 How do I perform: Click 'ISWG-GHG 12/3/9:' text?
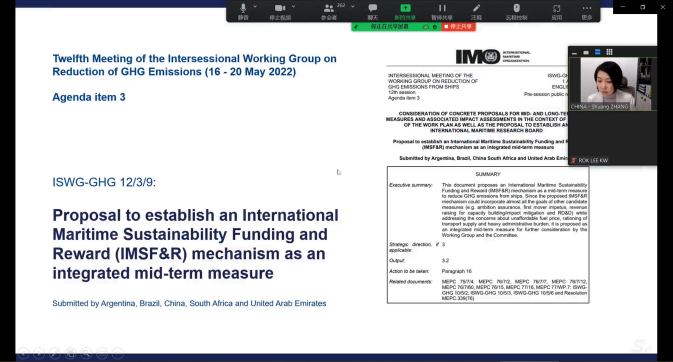(x=104, y=182)
